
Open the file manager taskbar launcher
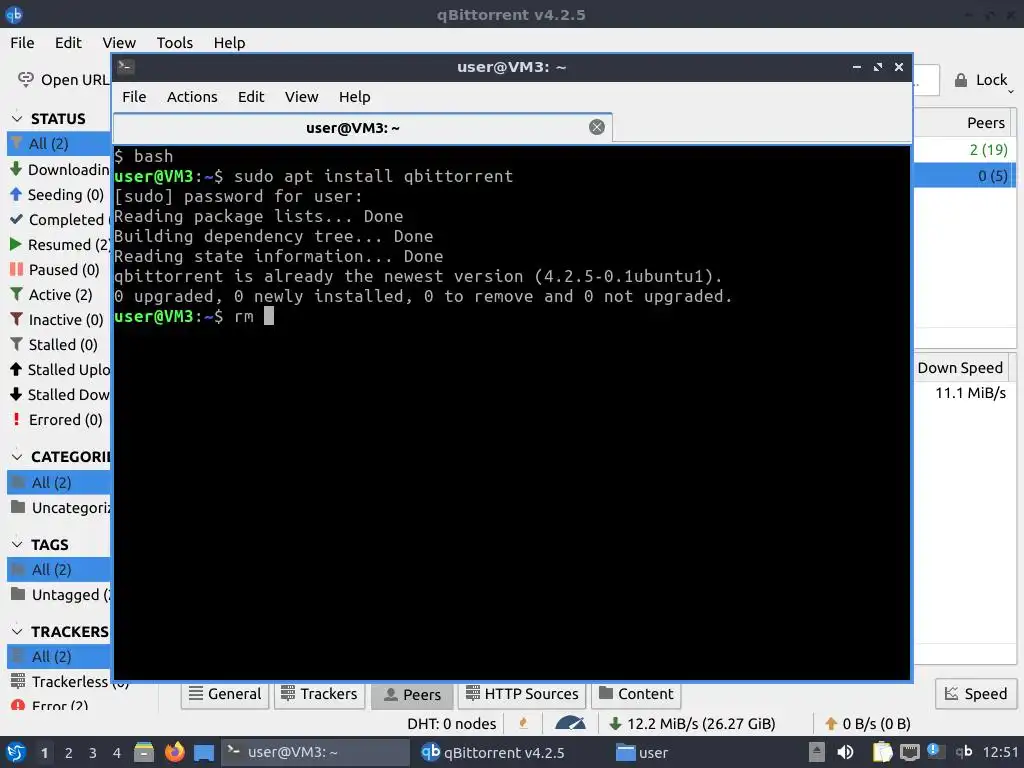tap(144, 752)
